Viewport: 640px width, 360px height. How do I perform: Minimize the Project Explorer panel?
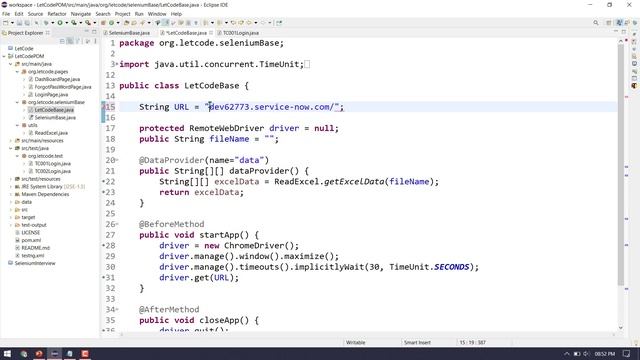[x=87, y=32]
